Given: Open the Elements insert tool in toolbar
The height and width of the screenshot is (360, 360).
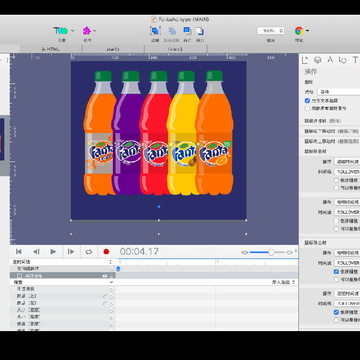Looking at the screenshot, I should click(x=61, y=31).
